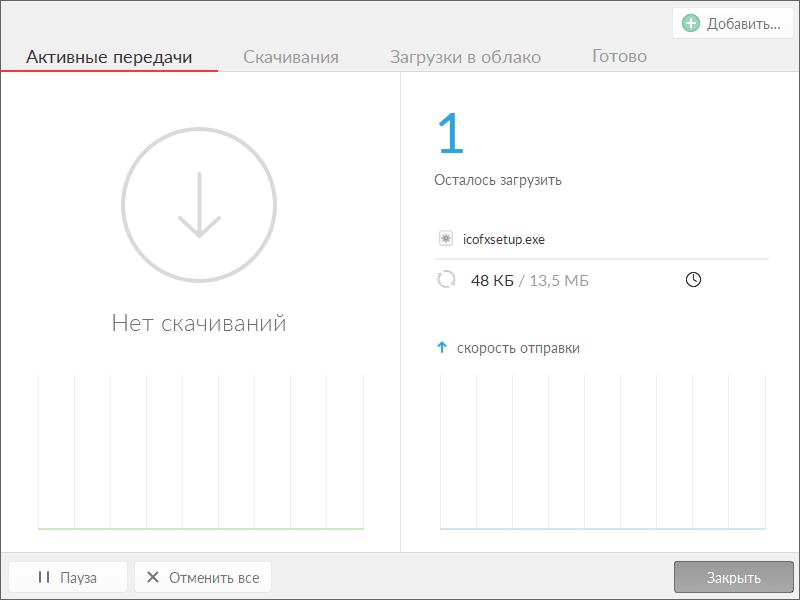Click the blue number 1 counter
The height and width of the screenshot is (600, 800).
point(451,134)
